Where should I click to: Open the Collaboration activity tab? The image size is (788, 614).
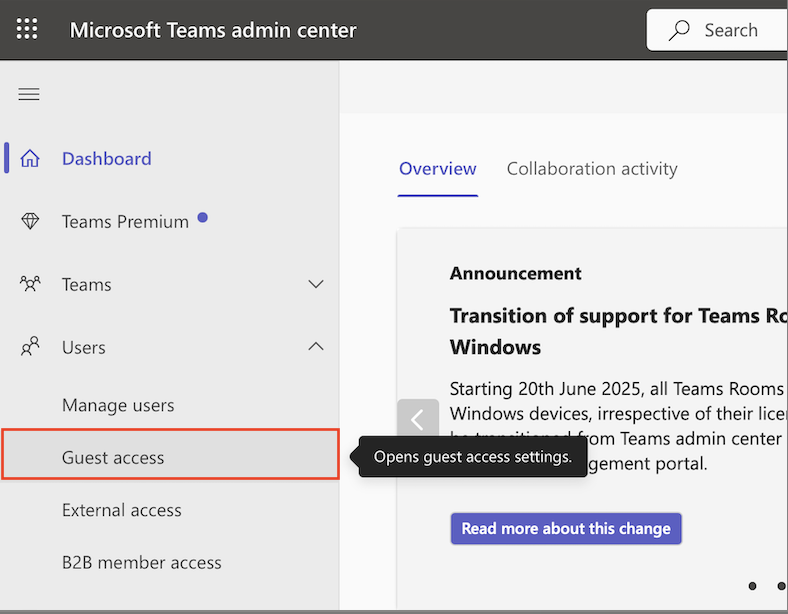click(592, 169)
